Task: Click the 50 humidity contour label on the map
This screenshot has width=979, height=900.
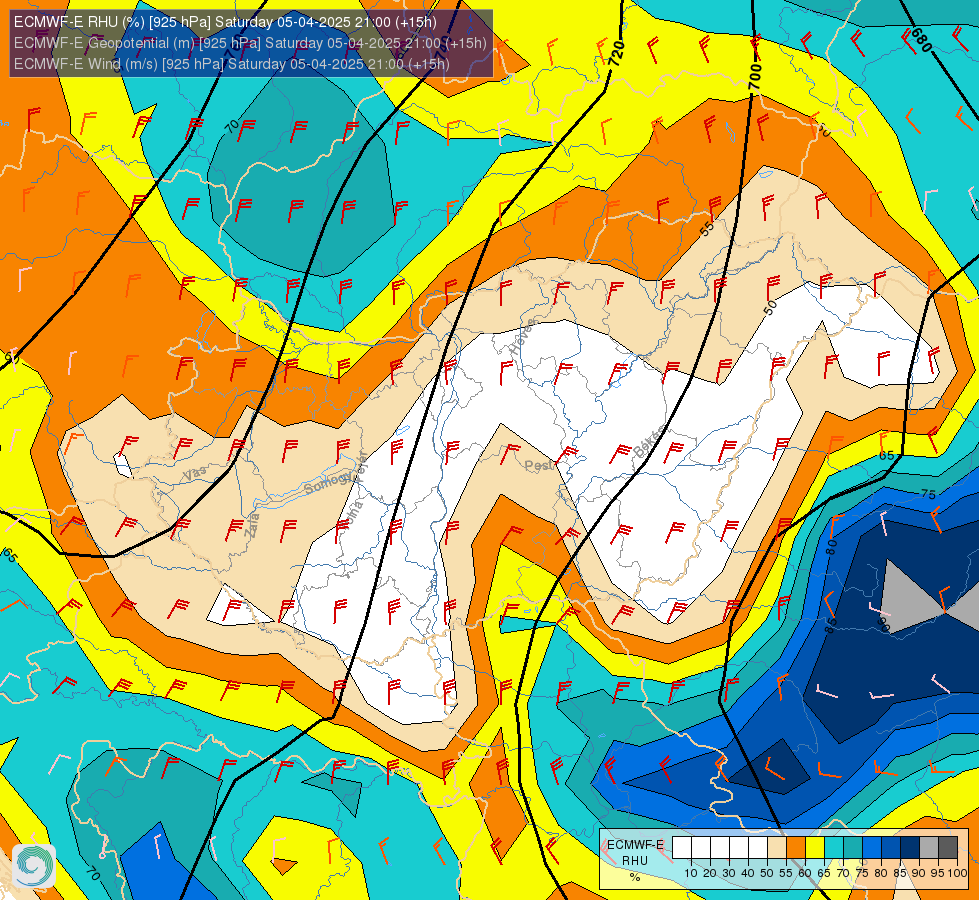Action: coord(770,307)
